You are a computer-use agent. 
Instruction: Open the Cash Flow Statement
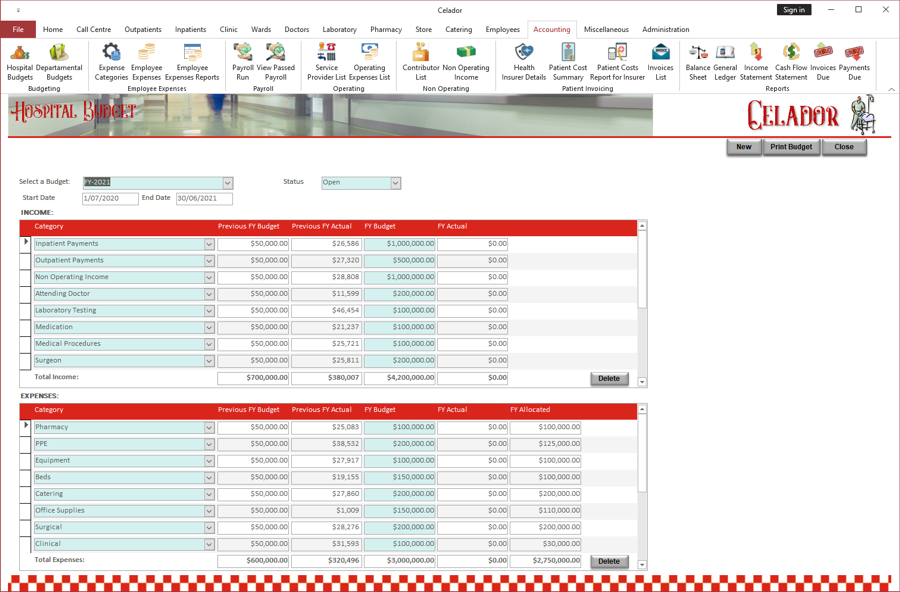click(790, 62)
